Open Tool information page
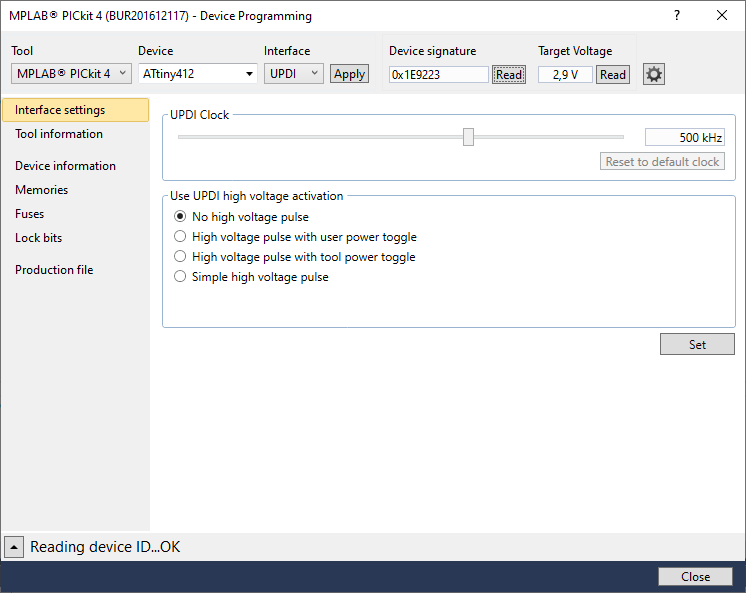 coord(59,134)
